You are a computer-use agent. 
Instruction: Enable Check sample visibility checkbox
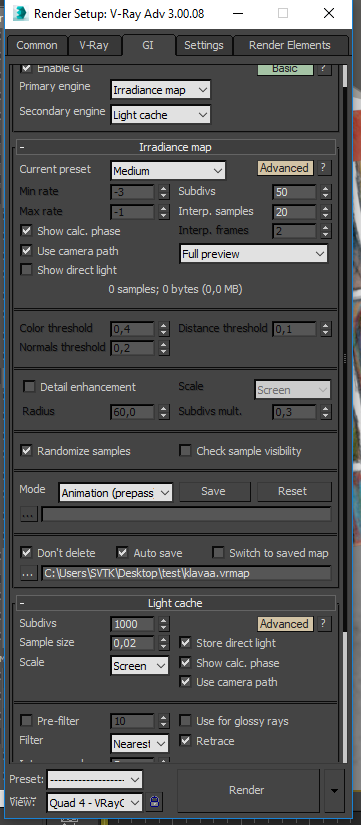coord(185,451)
